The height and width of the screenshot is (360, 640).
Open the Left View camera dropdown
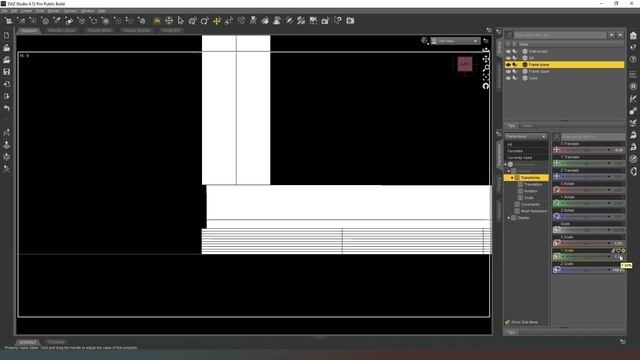tap(455, 41)
